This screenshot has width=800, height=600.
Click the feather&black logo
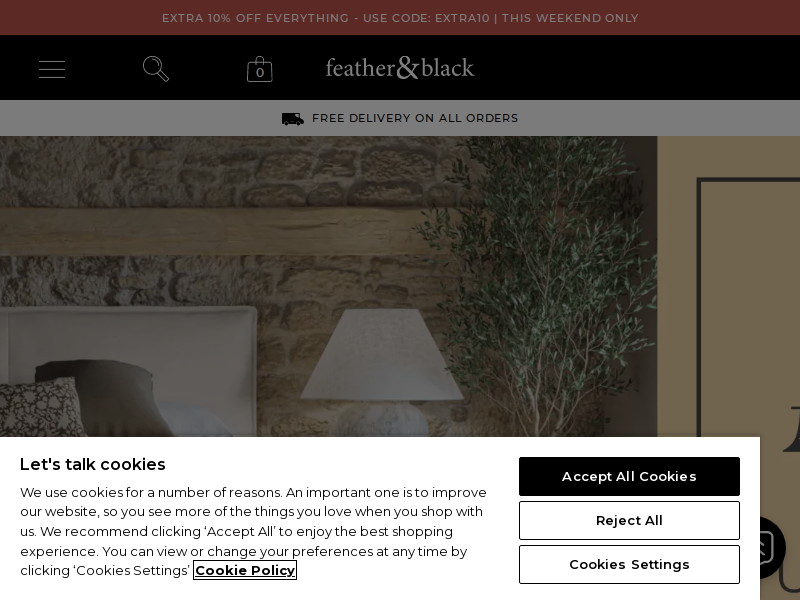click(x=400, y=68)
